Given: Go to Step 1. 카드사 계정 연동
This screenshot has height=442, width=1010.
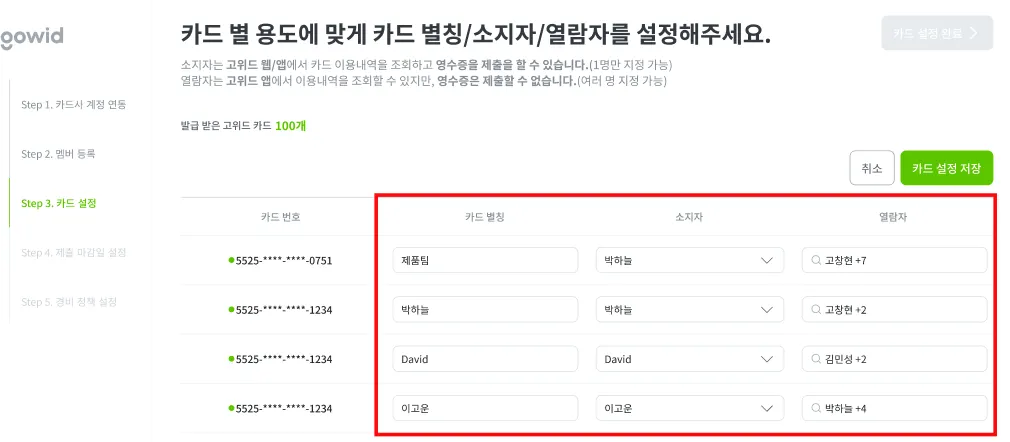Looking at the screenshot, I should (x=73, y=104).
